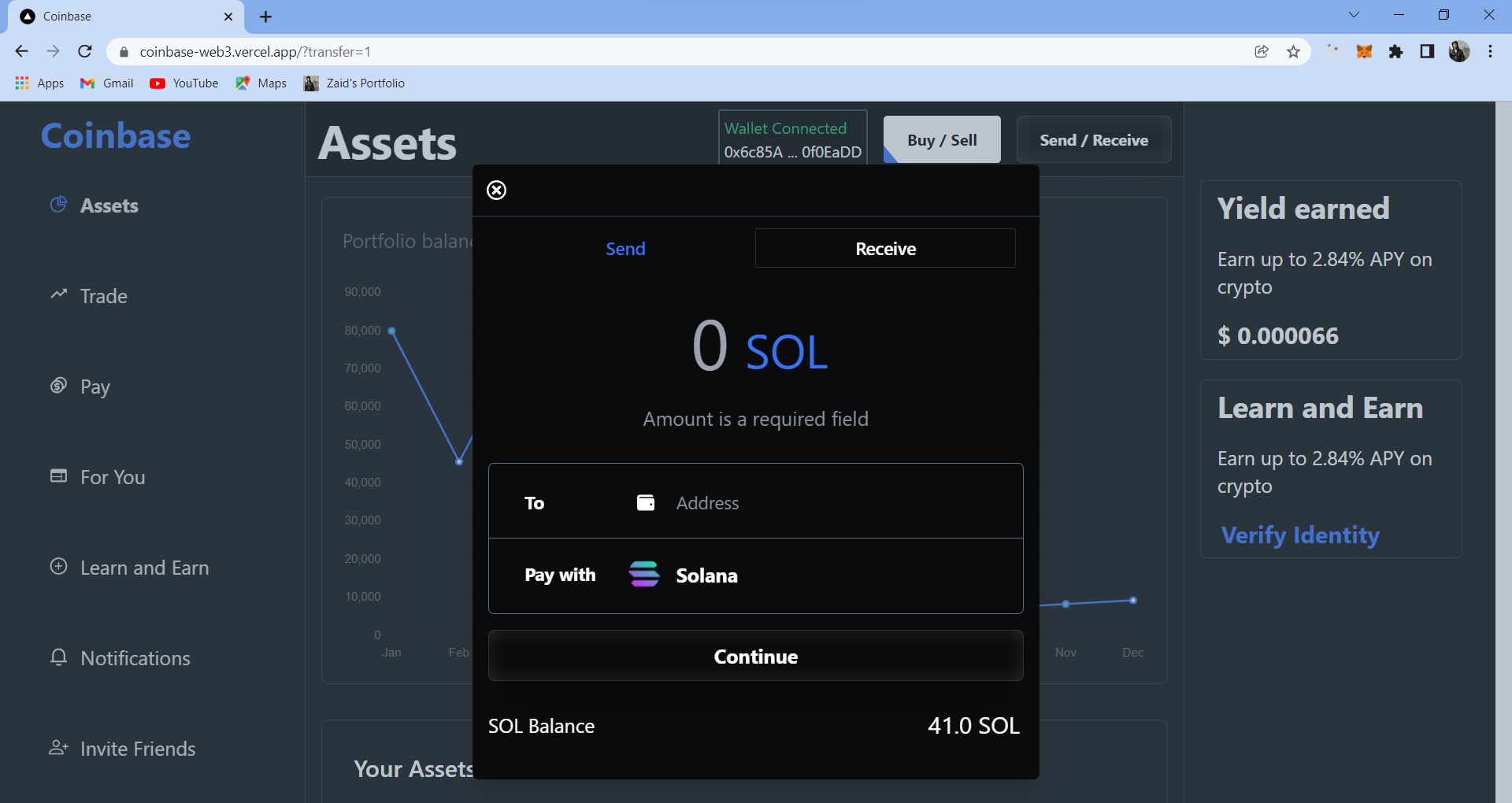Click the 41.0 SOL balance value
This screenshot has width=1512, height=803.
[973, 725]
